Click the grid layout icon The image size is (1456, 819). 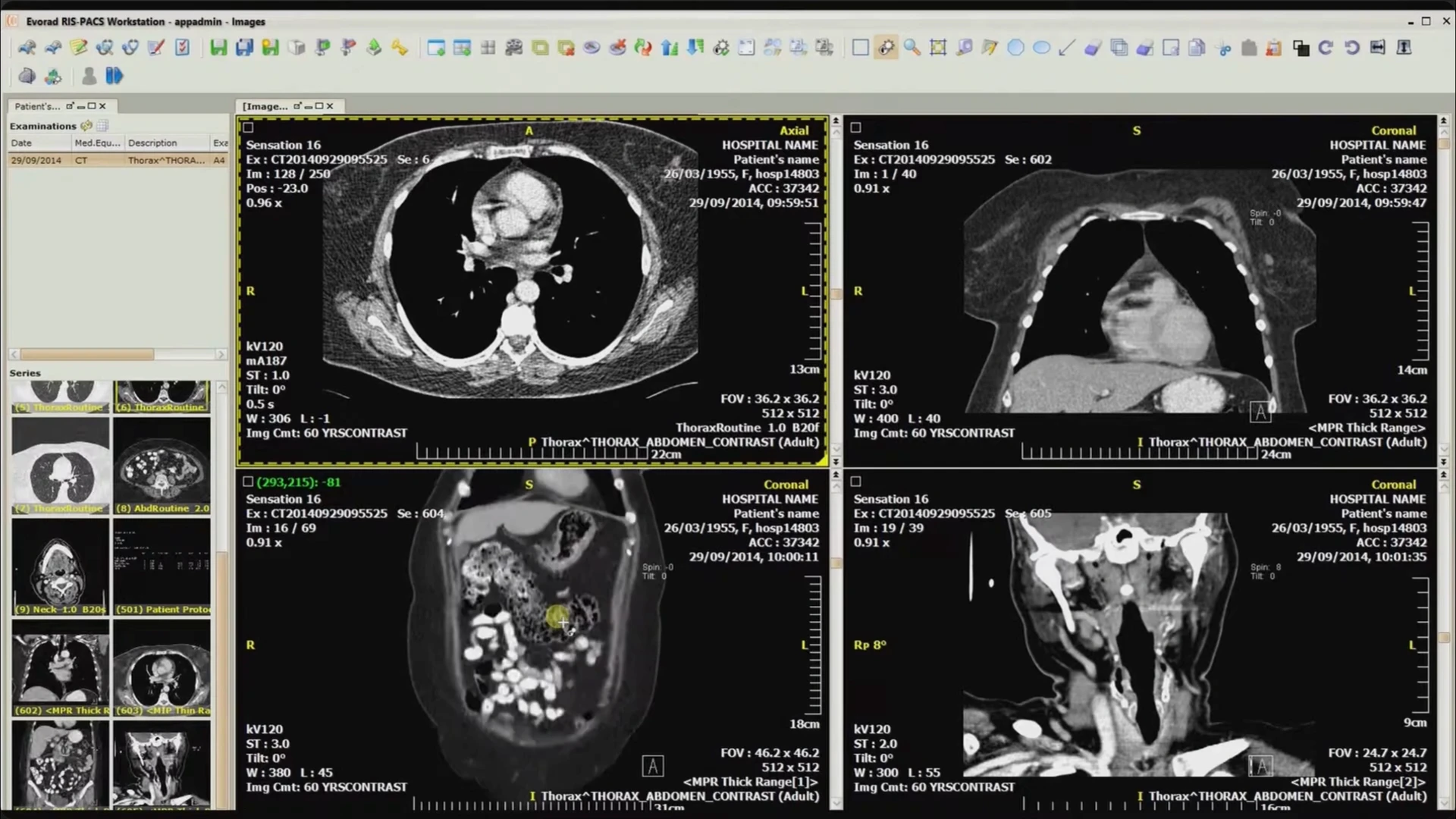488,48
